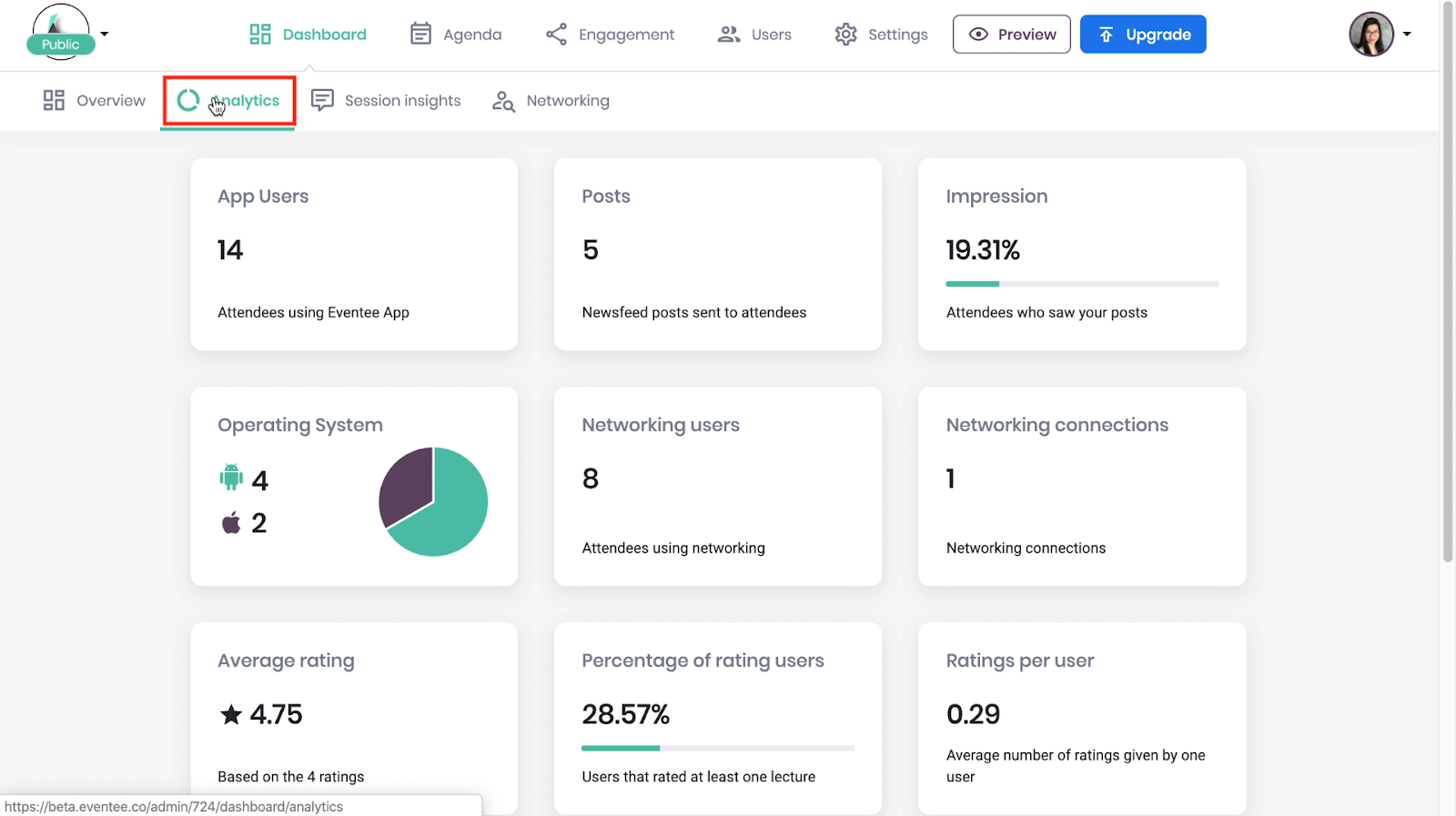Click the Percentage of rating users bar

pyautogui.click(x=718, y=748)
